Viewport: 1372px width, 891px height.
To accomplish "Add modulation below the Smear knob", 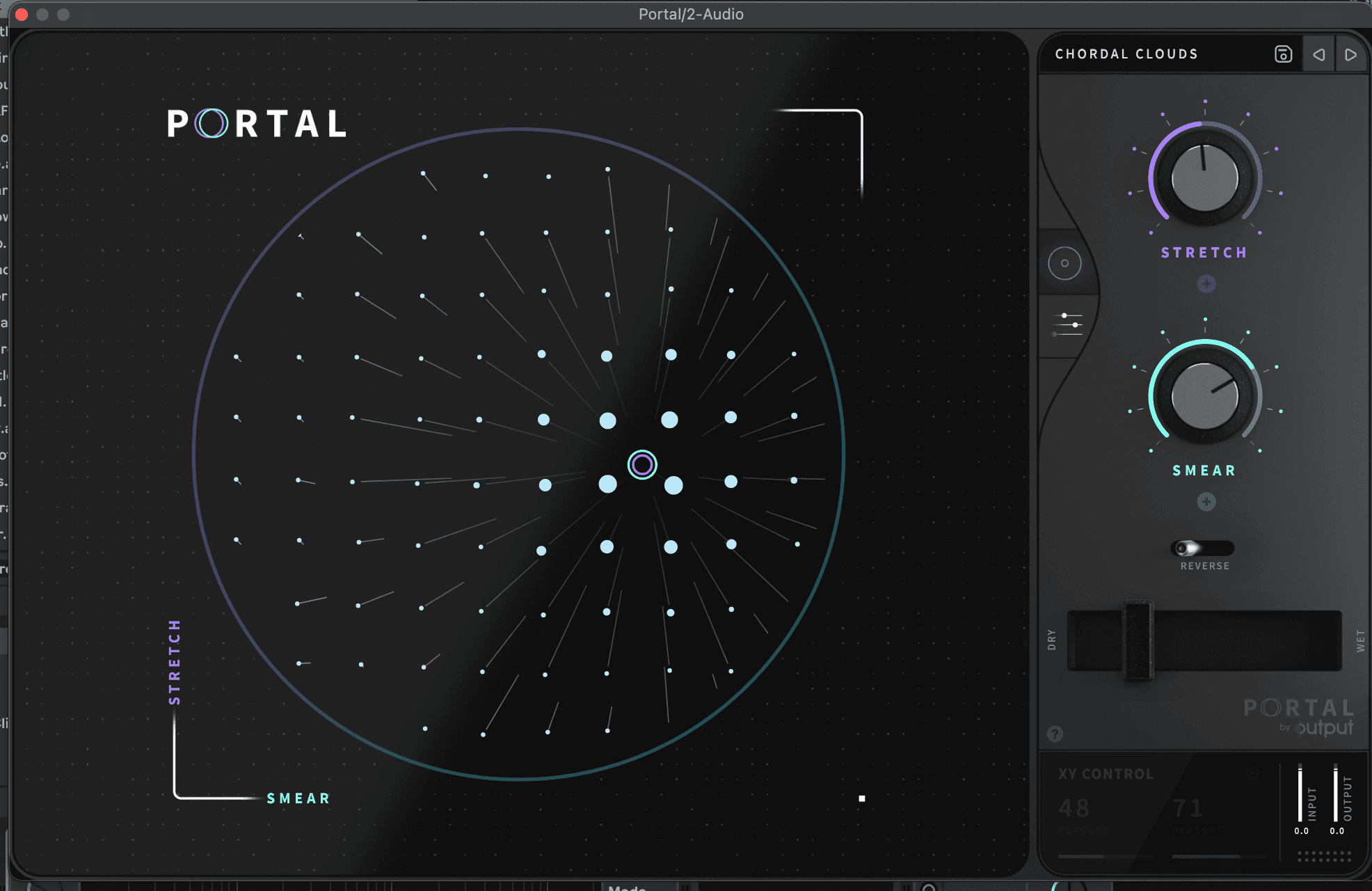I will 1206,501.
